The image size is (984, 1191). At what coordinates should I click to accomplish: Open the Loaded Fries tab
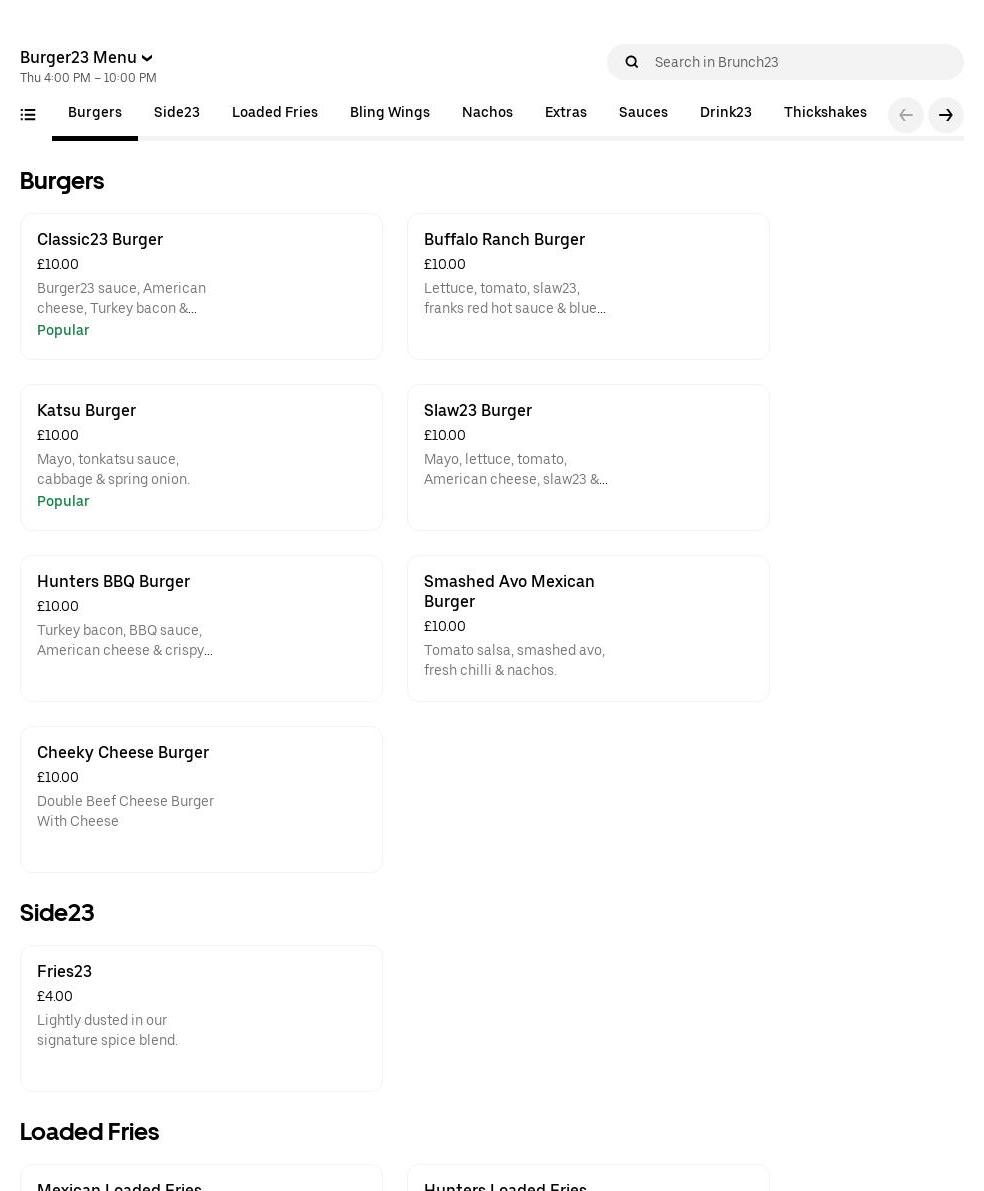tap(275, 113)
